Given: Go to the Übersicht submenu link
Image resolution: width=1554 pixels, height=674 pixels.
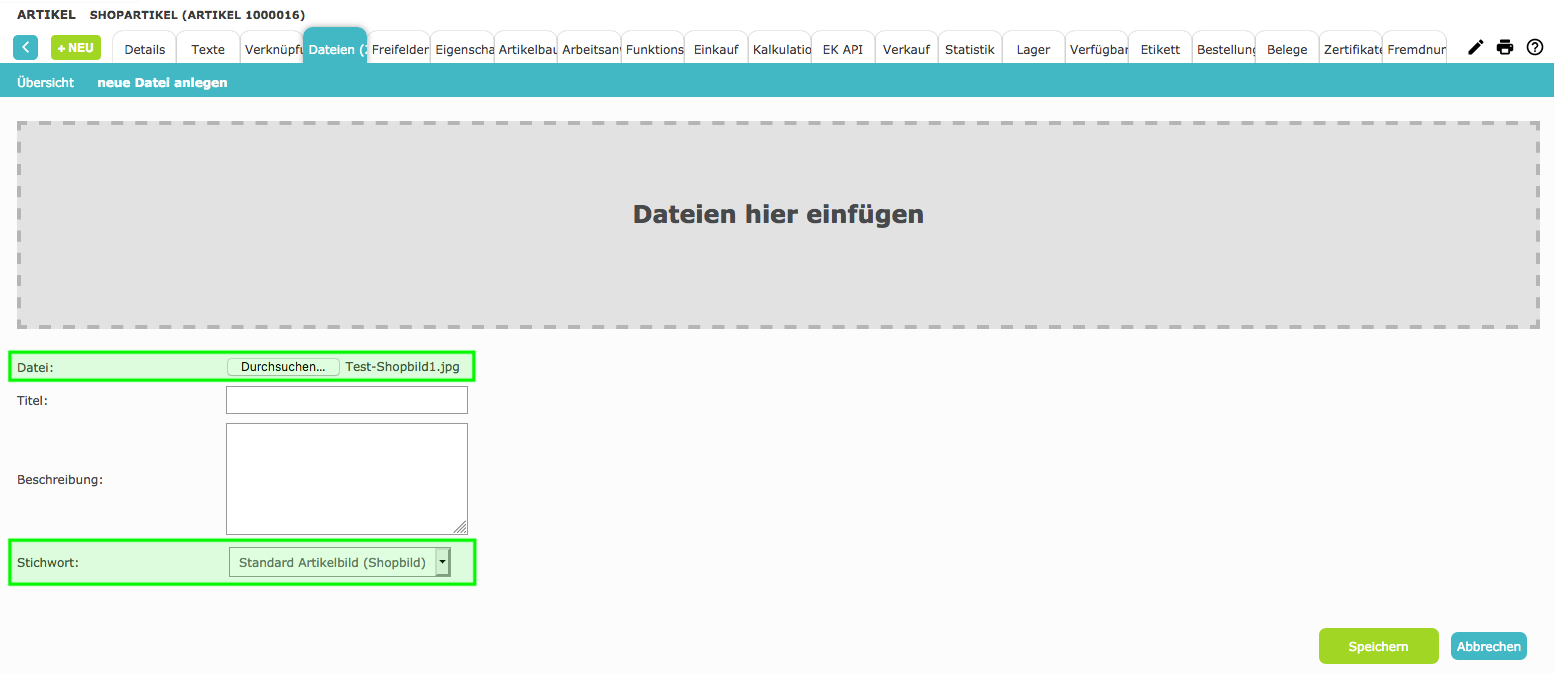Looking at the screenshot, I should (45, 83).
